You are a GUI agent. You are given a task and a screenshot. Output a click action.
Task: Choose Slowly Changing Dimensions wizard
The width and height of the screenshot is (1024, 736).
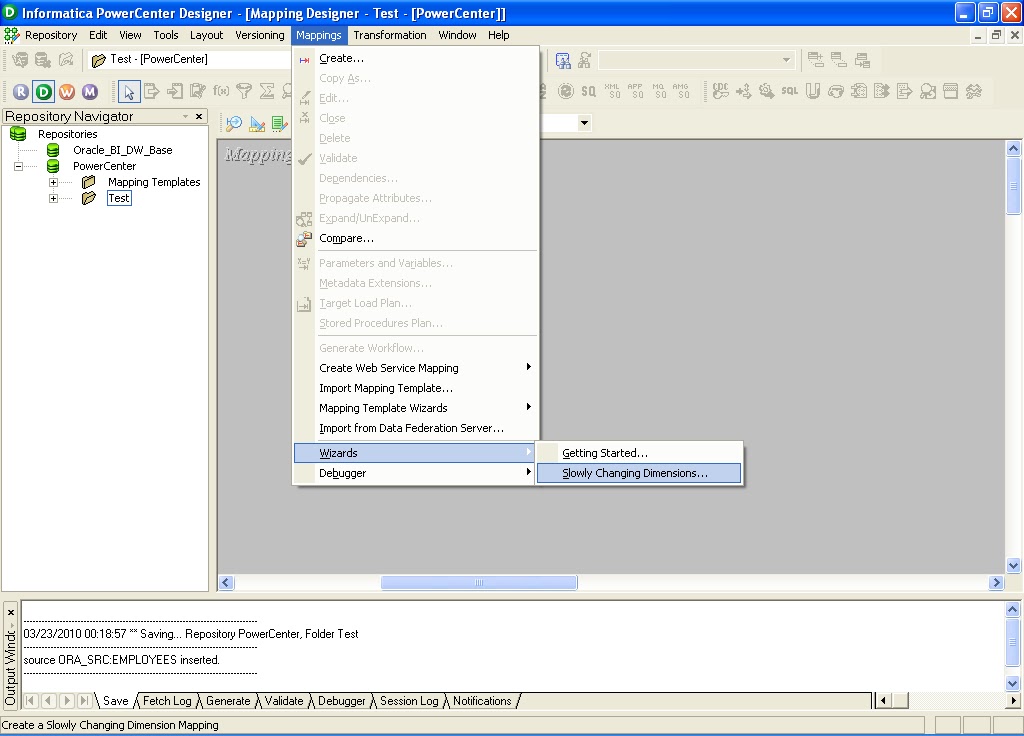639,473
